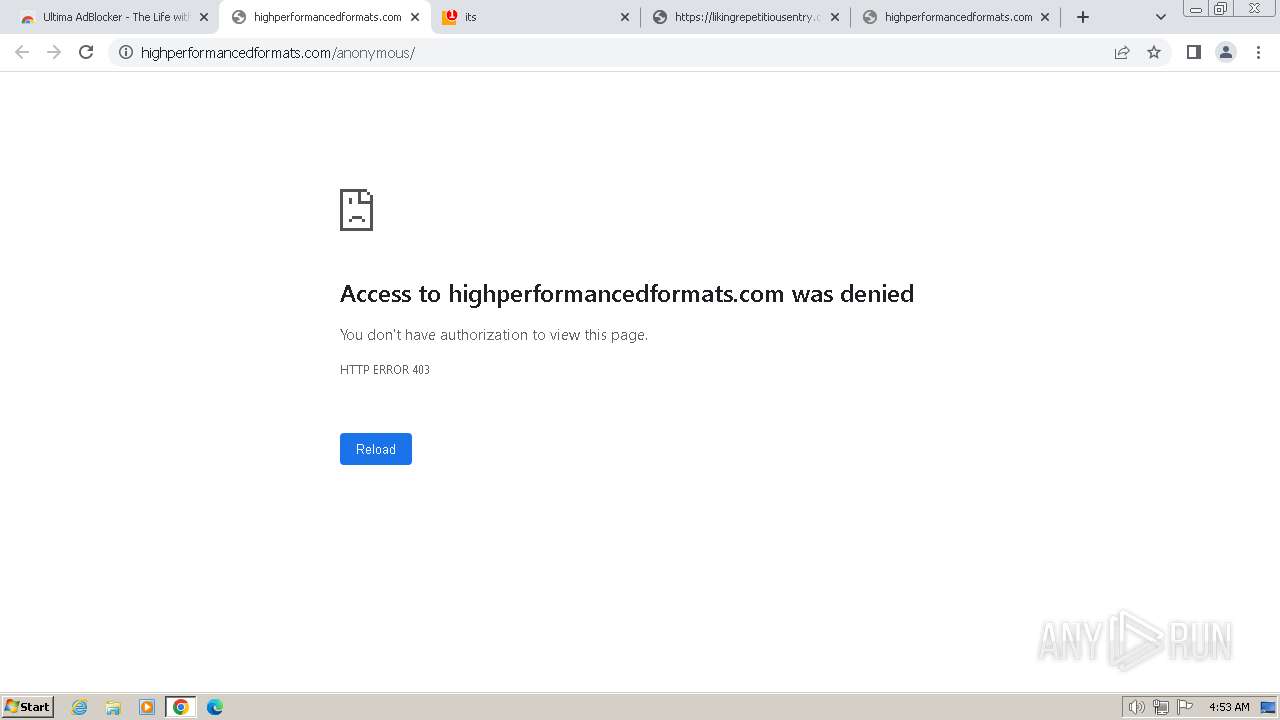The image size is (1280, 720).
Task: Click the 4:53 AM system clock
Action: pyautogui.click(x=1229, y=707)
